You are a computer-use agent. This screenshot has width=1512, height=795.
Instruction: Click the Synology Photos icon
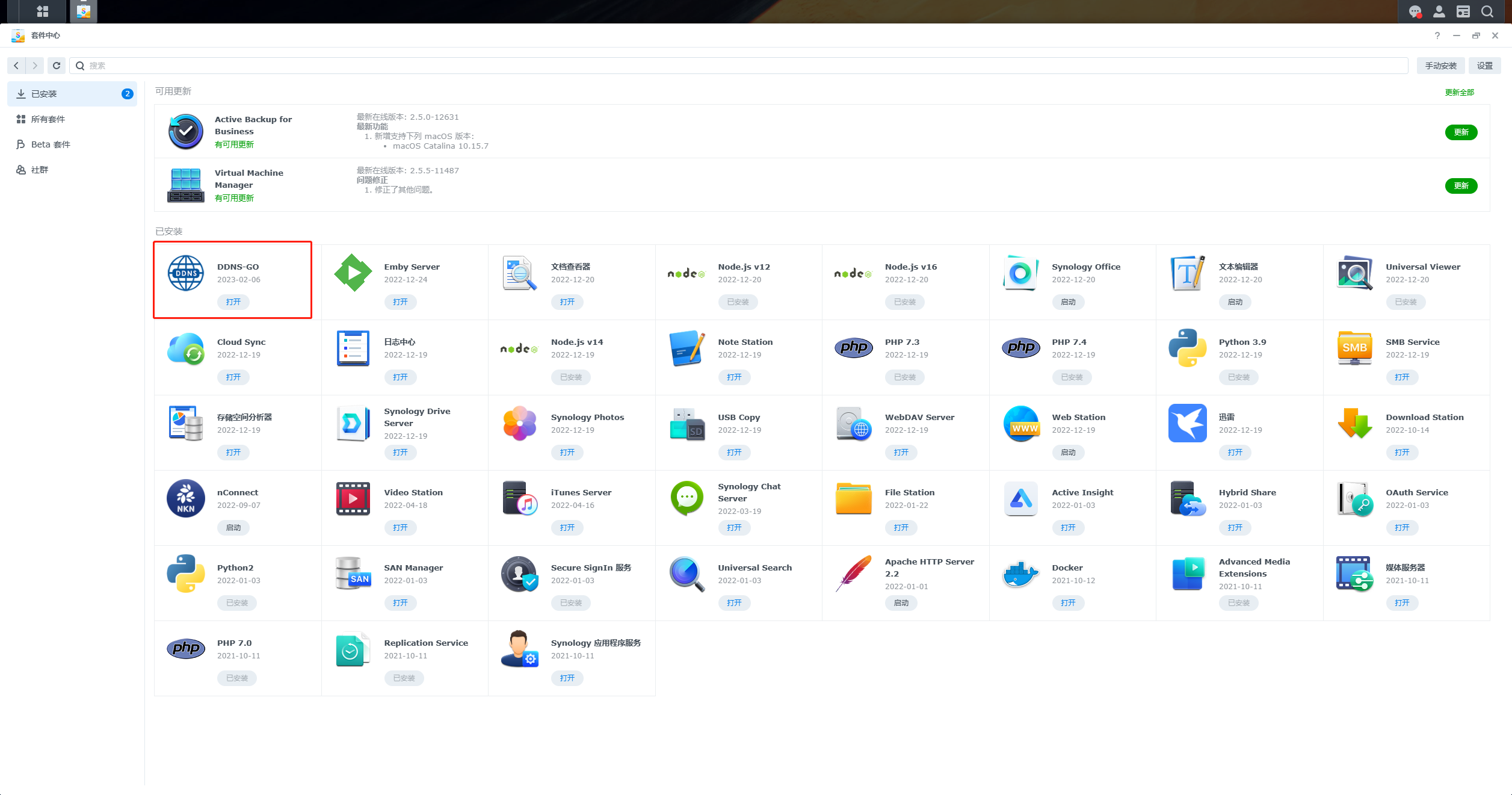pos(519,424)
